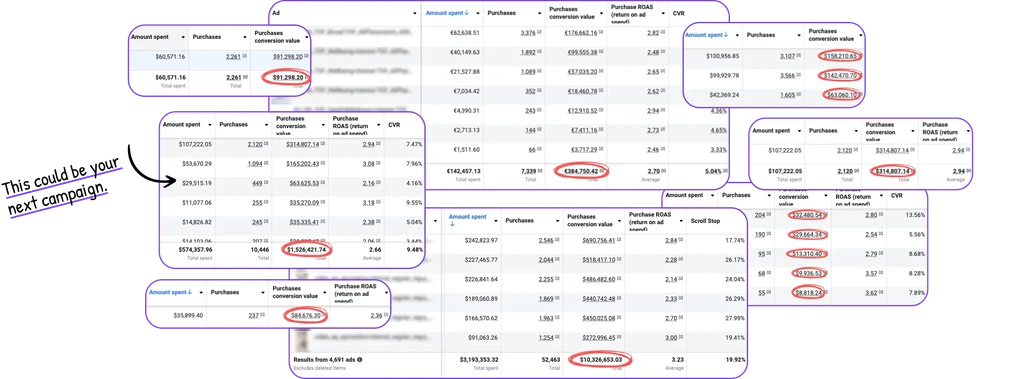Open Purchases column dropdown in the euro table
This screenshot has height=379, width=1024.
tap(539, 12)
